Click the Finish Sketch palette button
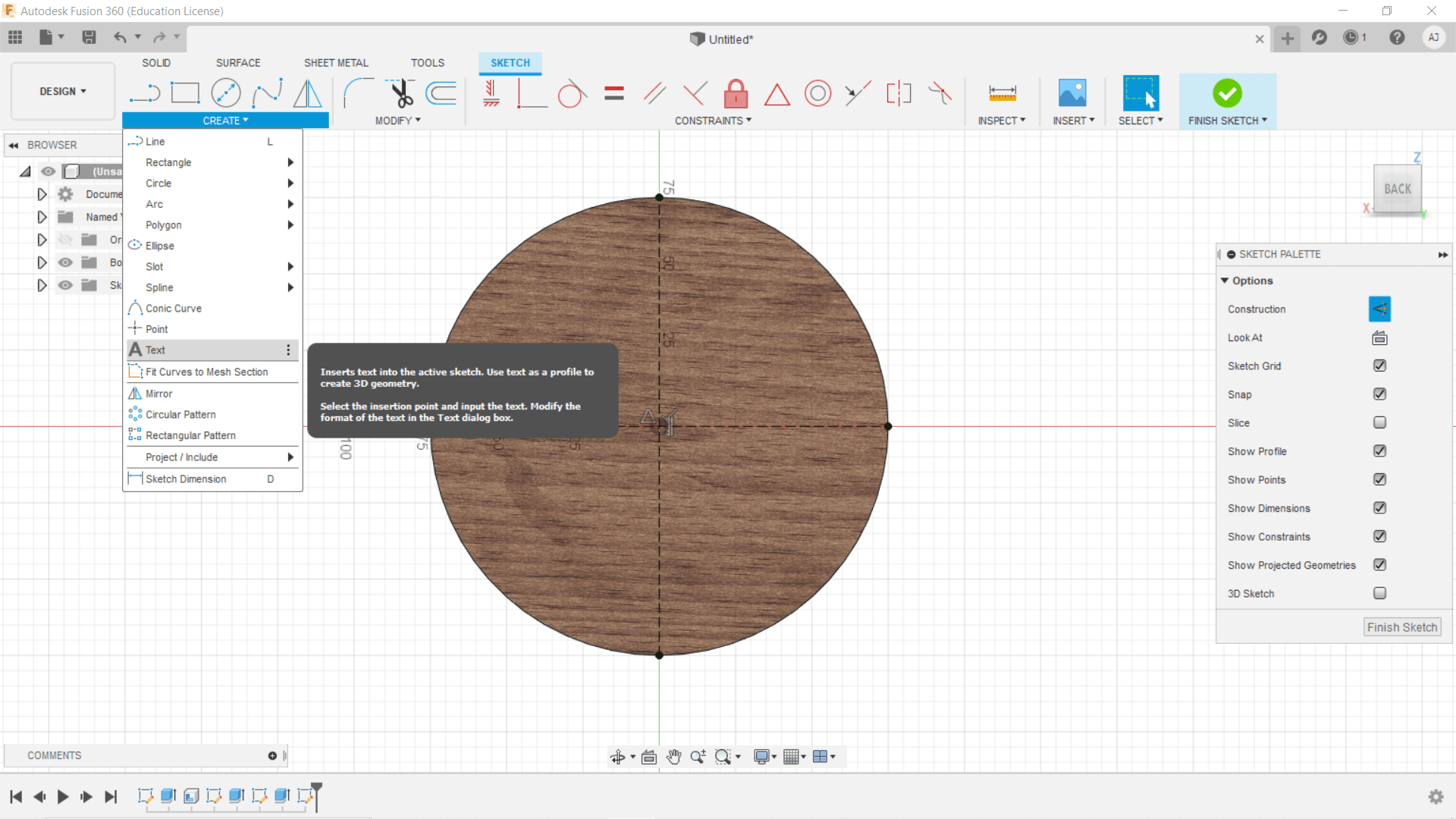The image size is (1456, 819). [1401, 628]
